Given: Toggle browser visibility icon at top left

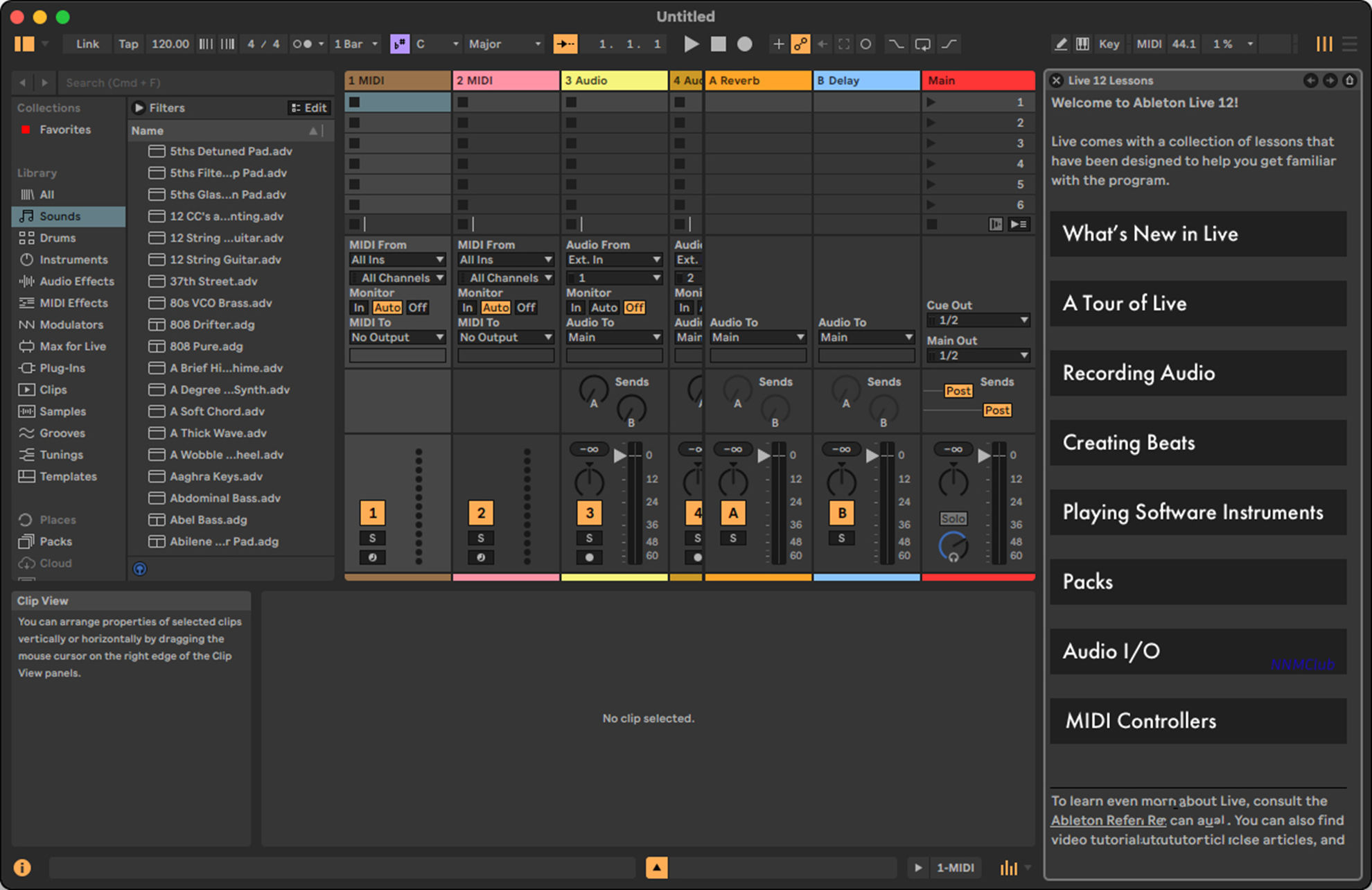Looking at the screenshot, I should pos(24,44).
